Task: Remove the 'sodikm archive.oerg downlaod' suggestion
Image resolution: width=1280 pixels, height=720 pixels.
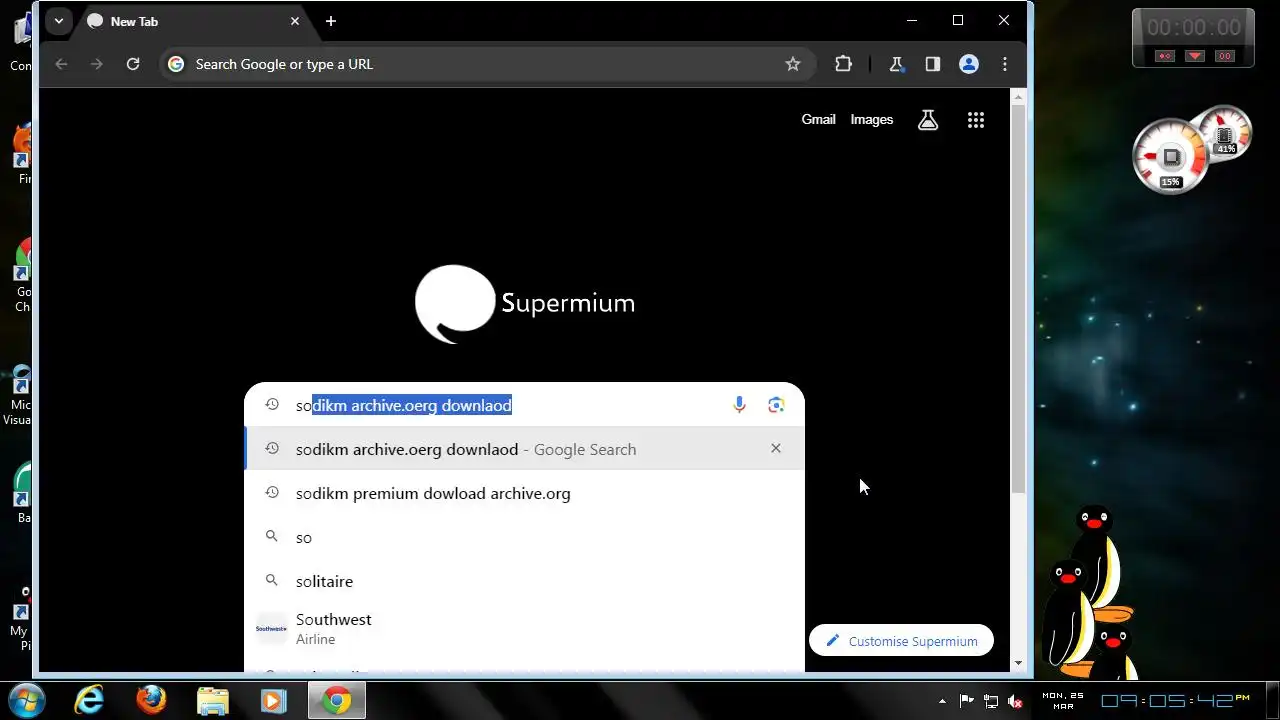Action: click(x=776, y=448)
